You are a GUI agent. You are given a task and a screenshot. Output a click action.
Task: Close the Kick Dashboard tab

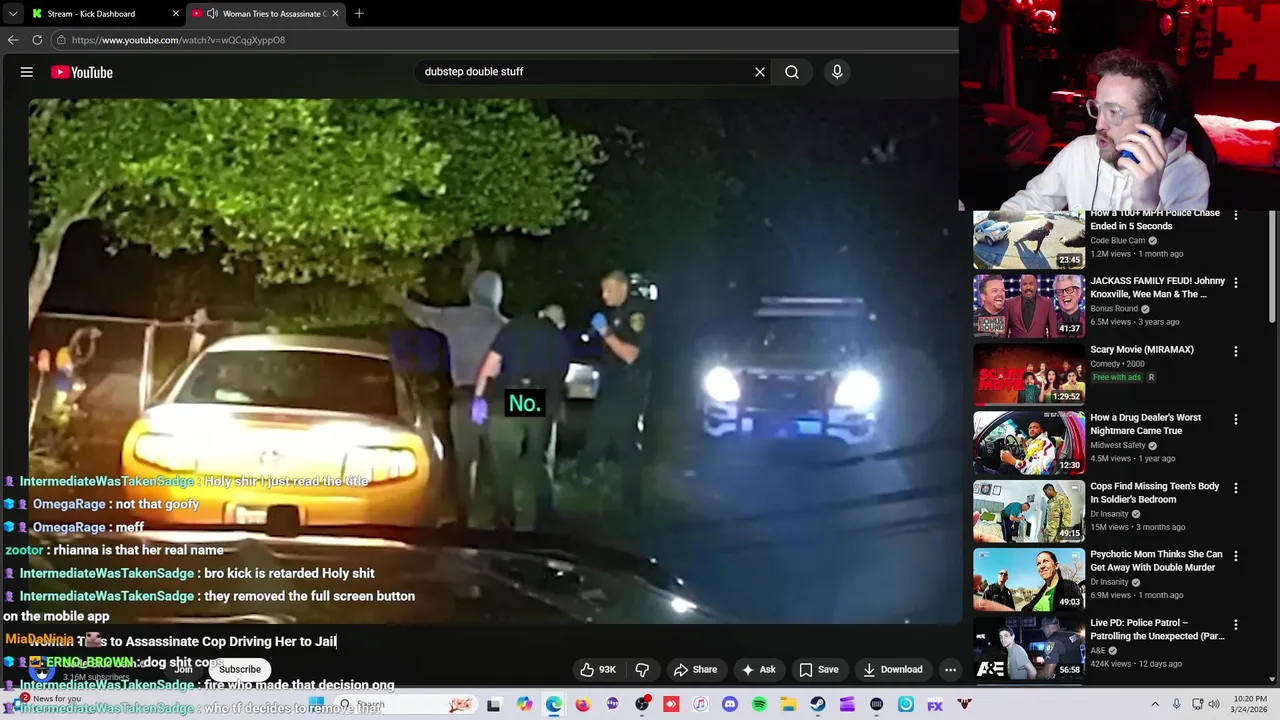point(176,13)
